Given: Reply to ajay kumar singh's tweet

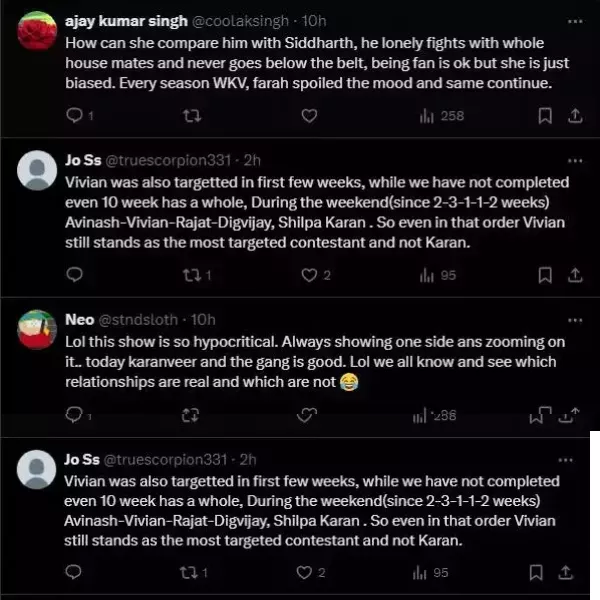Looking at the screenshot, I should coord(73,116).
